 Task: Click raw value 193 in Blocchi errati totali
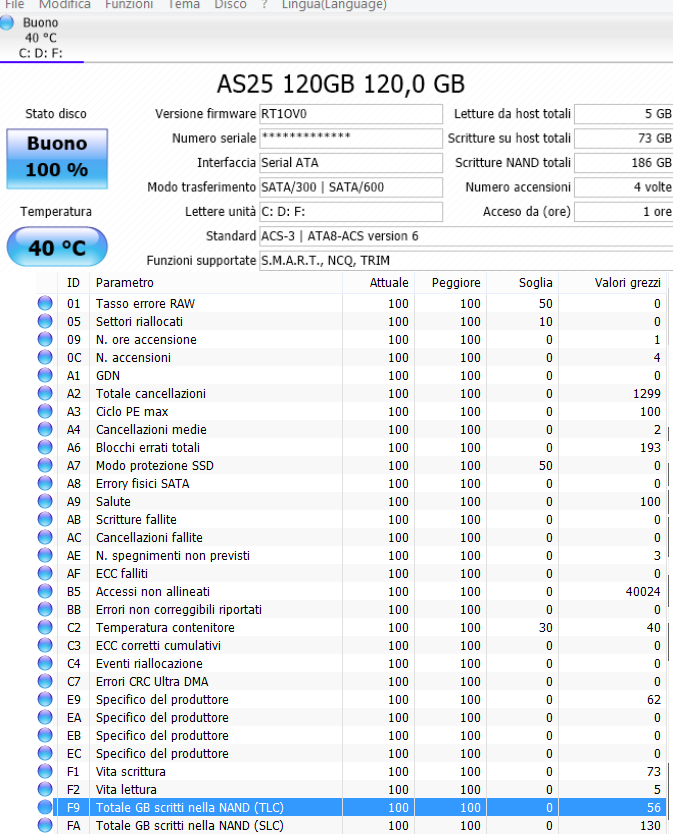tap(650, 447)
